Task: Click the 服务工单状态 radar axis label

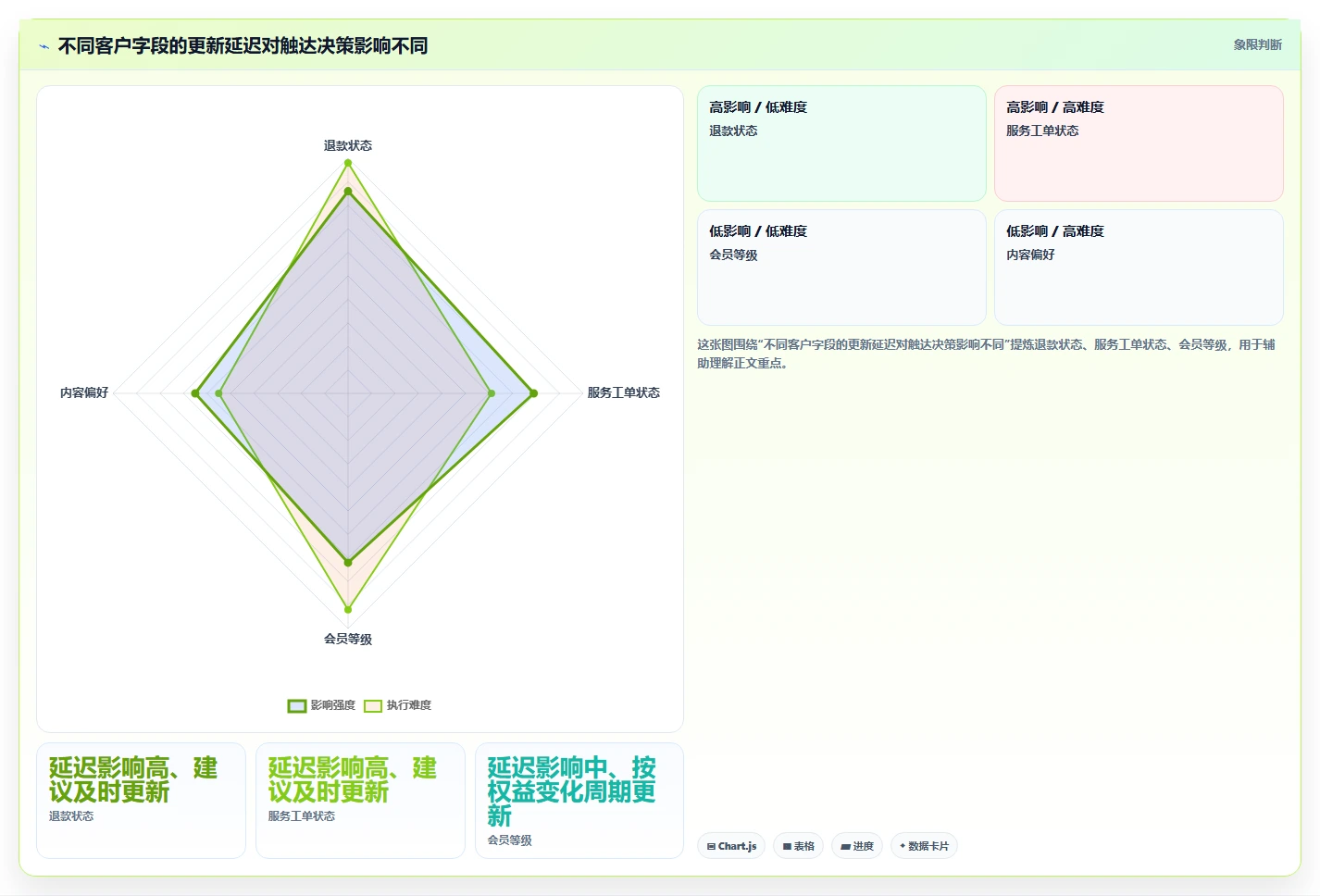Action: click(x=624, y=392)
